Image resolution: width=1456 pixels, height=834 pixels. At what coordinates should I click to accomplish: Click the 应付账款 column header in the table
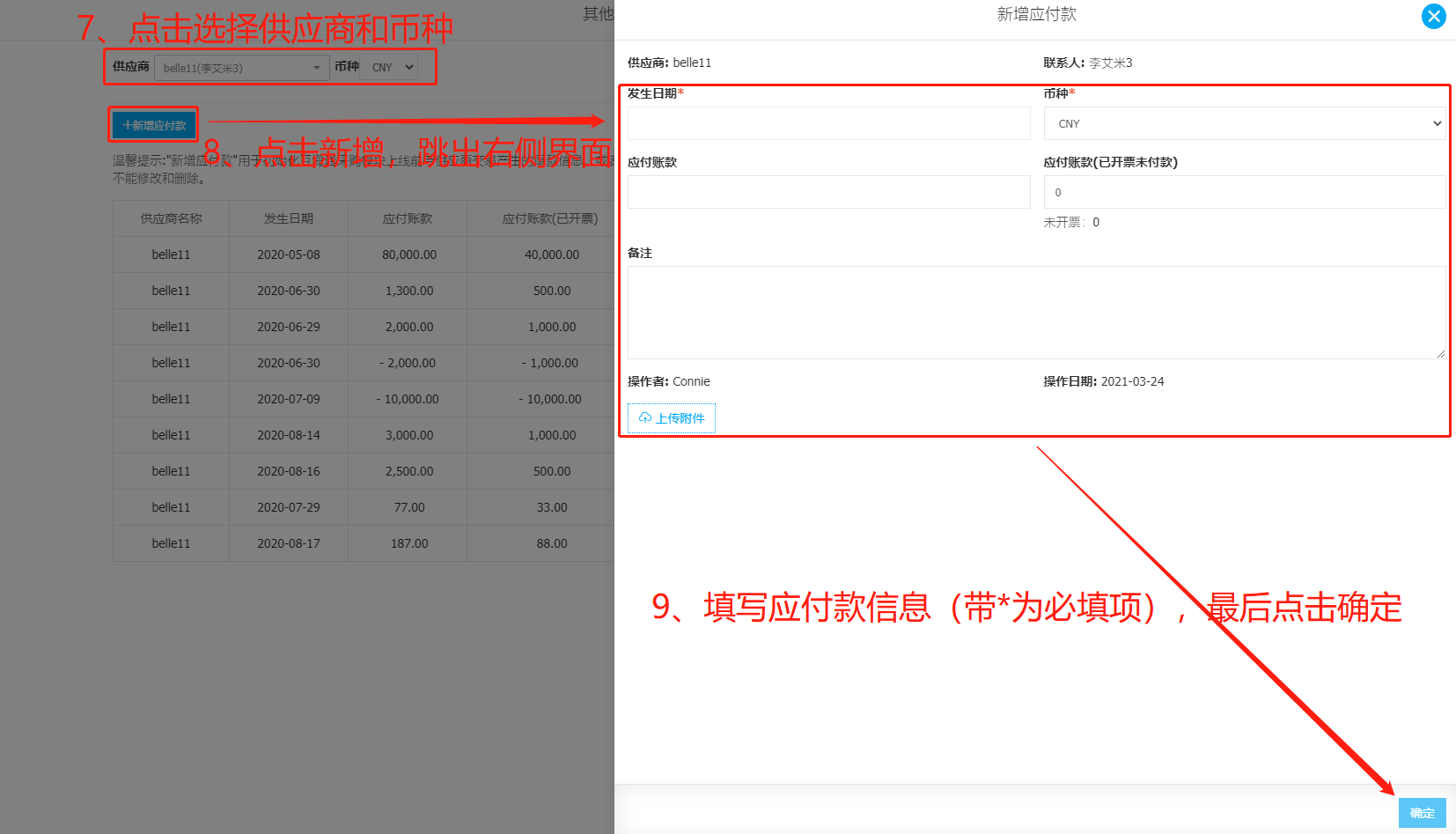(408, 218)
